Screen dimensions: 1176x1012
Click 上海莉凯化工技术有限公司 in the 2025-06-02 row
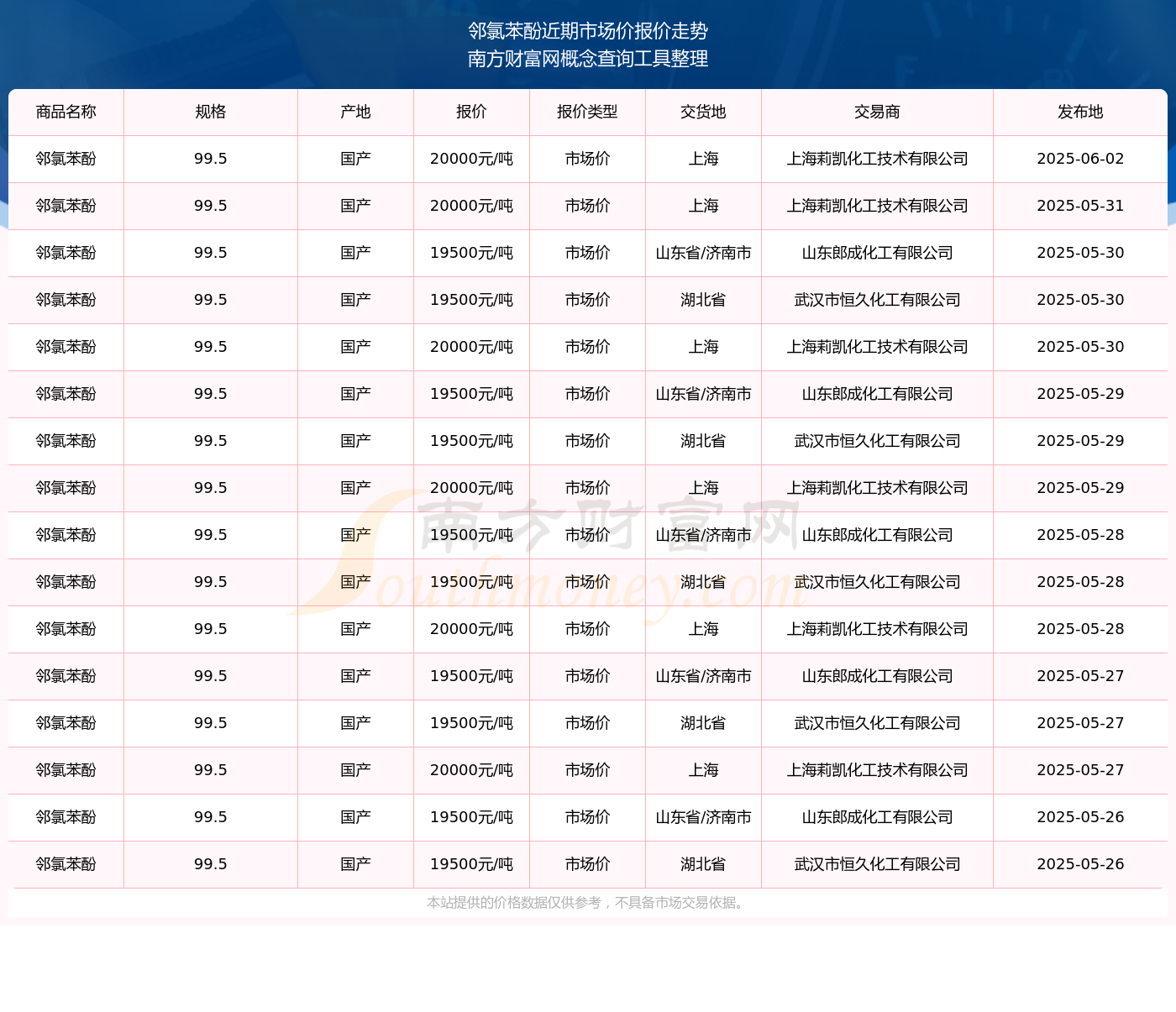(x=878, y=159)
